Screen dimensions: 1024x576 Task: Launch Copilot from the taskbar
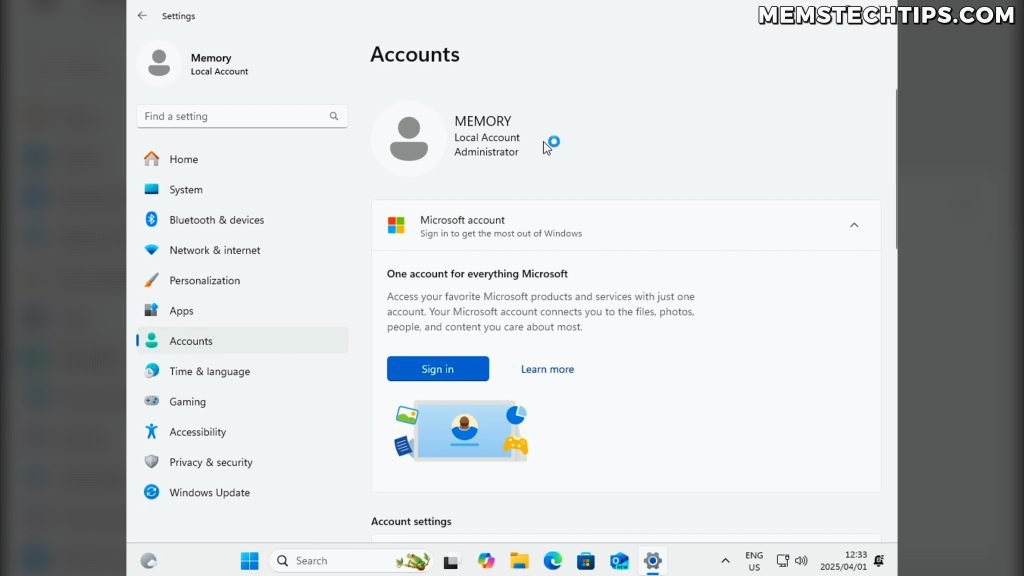(x=486, y=560)
